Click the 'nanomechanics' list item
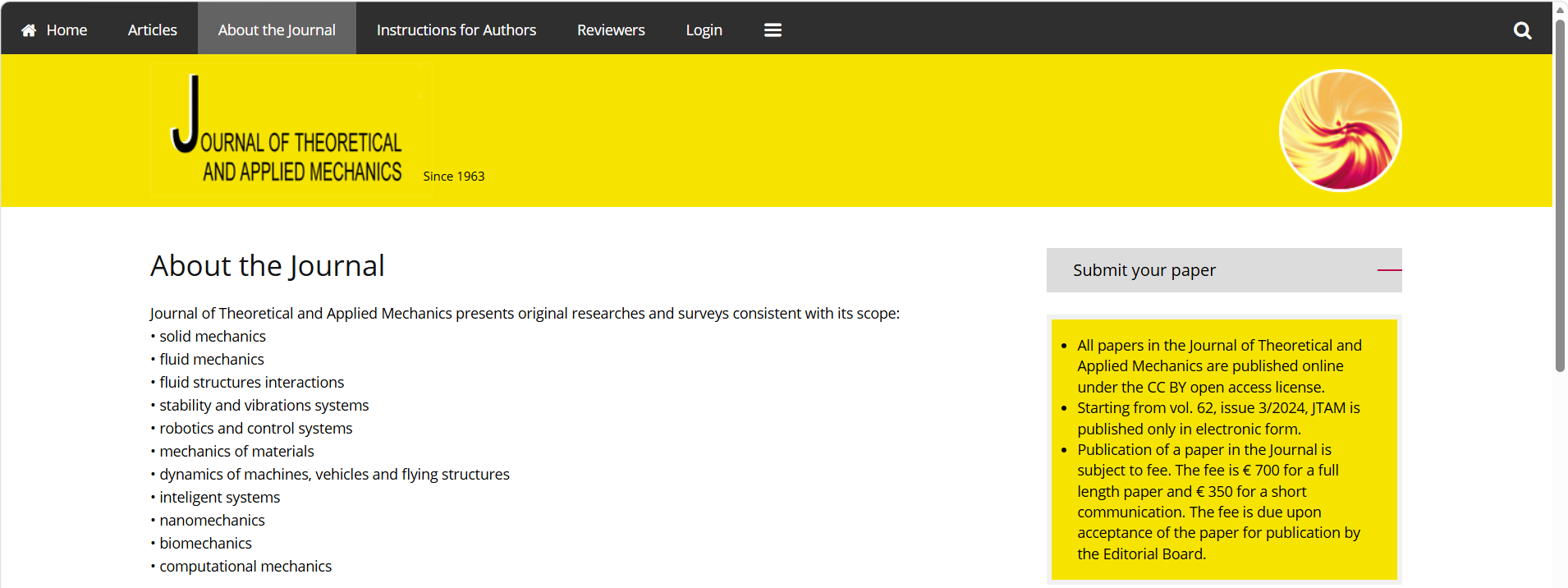Viewport: 1568px width, 588px height. pos(212,521)
